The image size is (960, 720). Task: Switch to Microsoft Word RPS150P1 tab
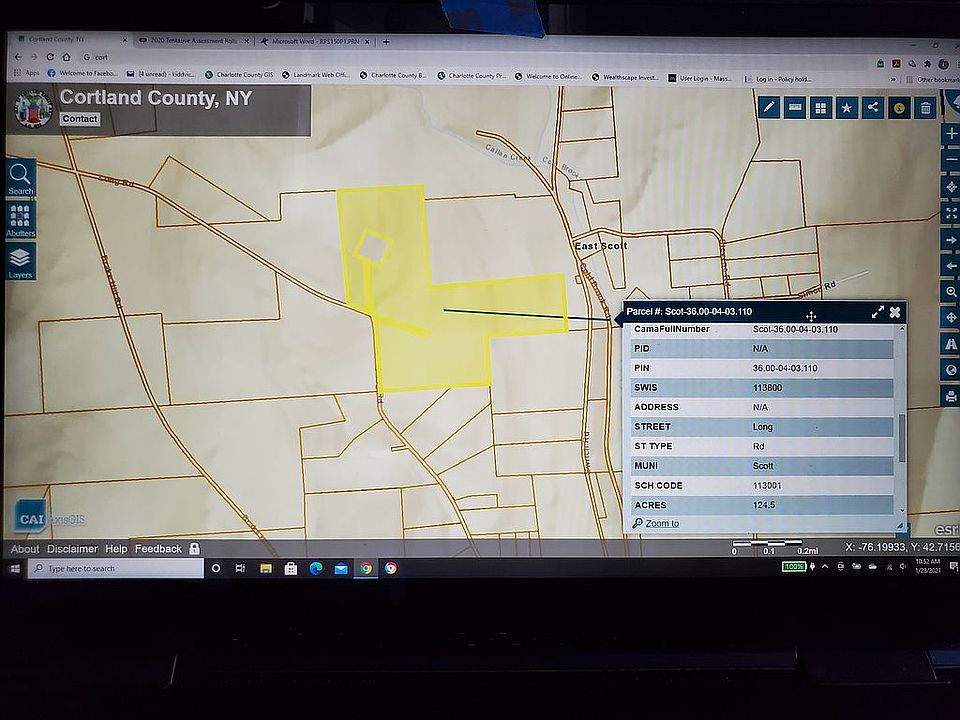[315, 42]
